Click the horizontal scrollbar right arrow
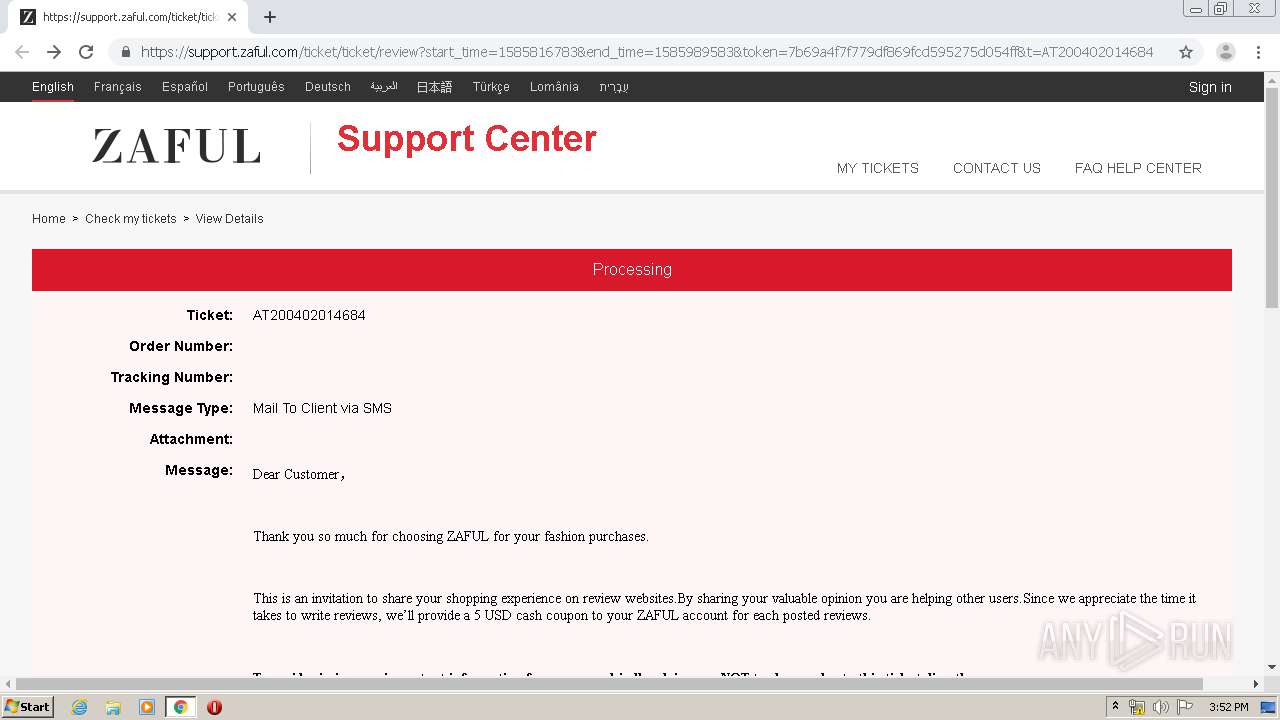1280x720 pixels. click(x=1256, y=684)
